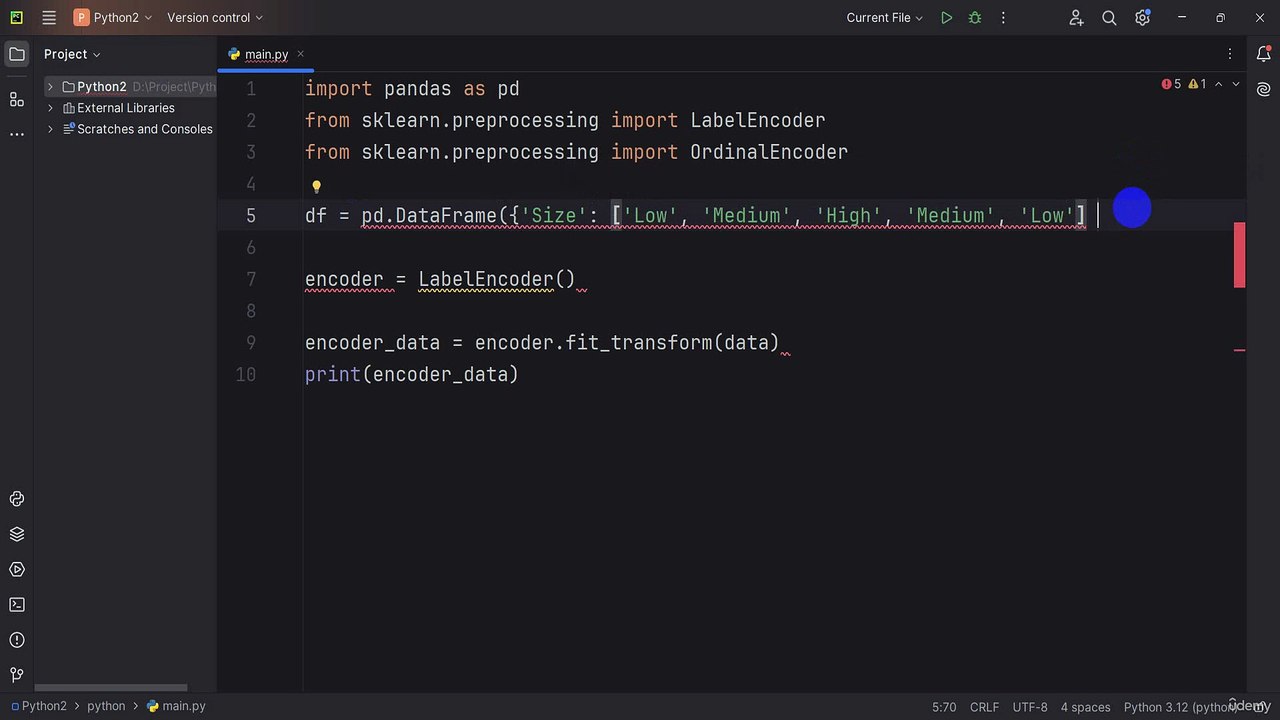Open the AI Assistant spiral icon
The image size is (1280, 720).
[1263, 89]
